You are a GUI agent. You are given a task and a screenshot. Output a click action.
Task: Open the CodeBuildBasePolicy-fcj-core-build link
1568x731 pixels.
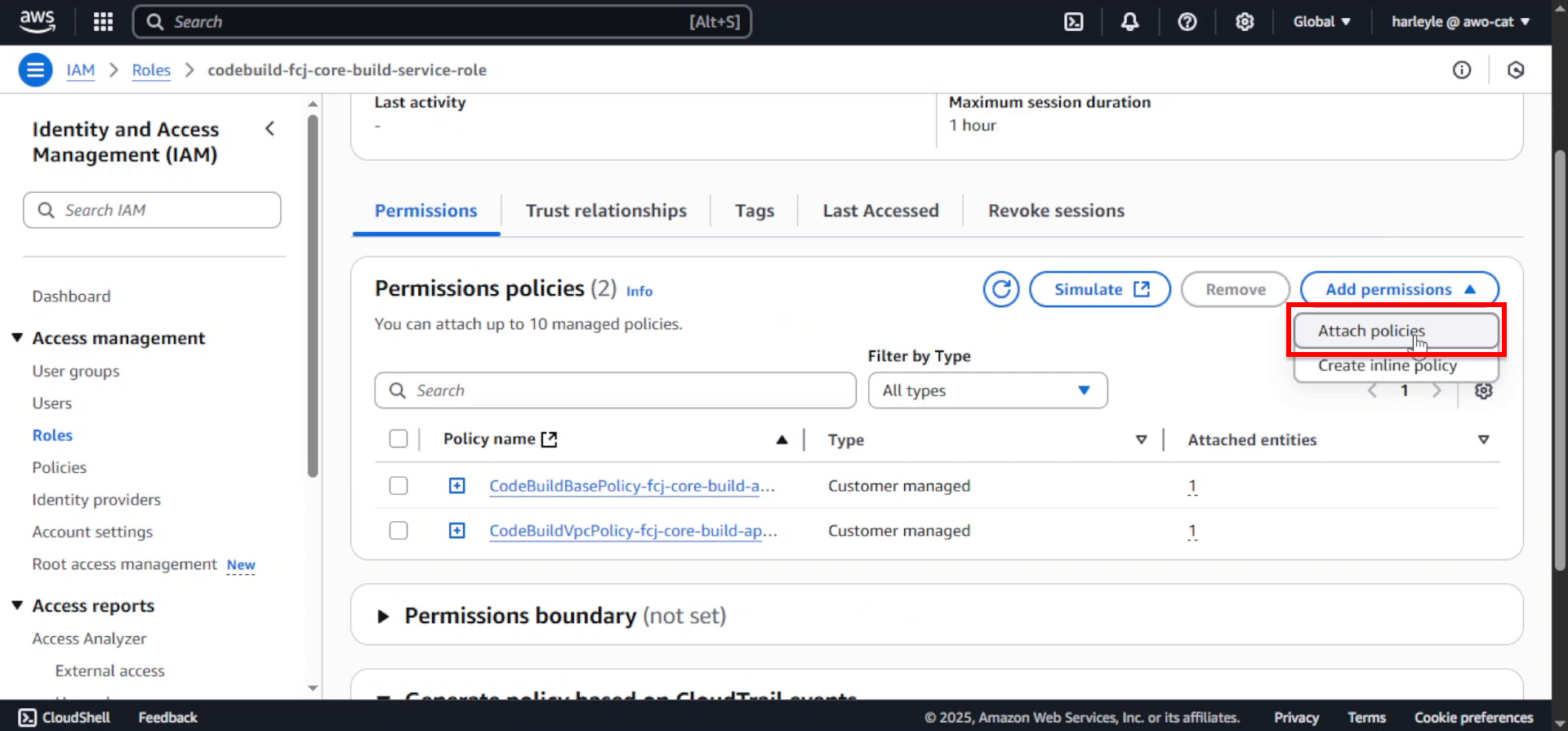pos(632,486)
